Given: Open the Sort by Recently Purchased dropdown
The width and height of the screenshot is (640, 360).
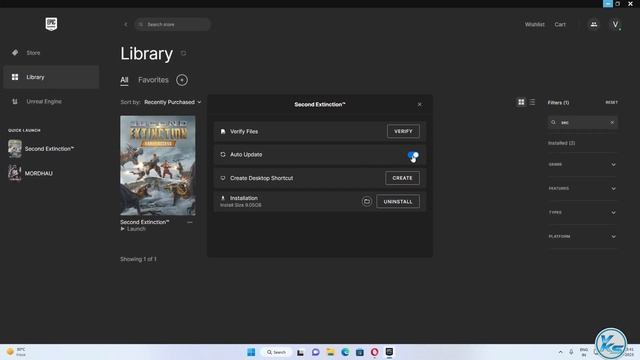Looking at the screenshot, I should (x=173, y=102).
